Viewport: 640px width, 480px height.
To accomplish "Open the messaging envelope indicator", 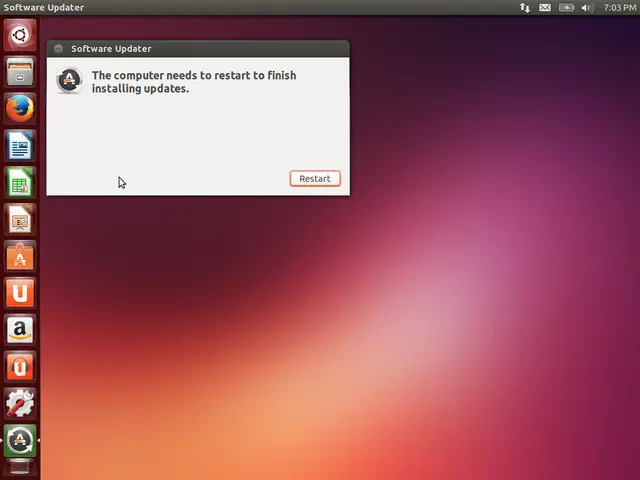I will (545, 7).
